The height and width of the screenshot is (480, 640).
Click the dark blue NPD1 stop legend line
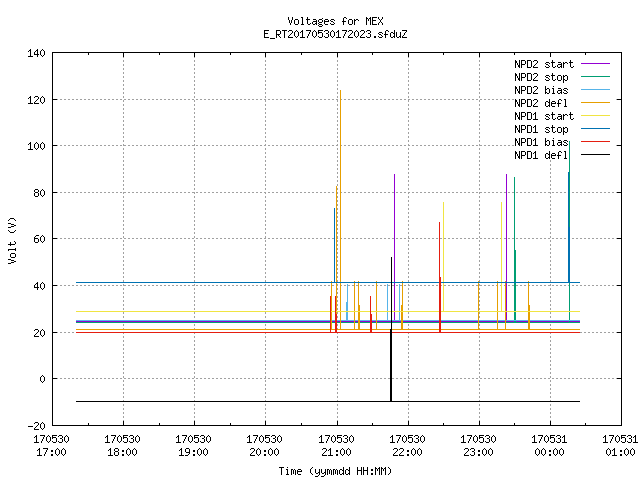(596, 129)
